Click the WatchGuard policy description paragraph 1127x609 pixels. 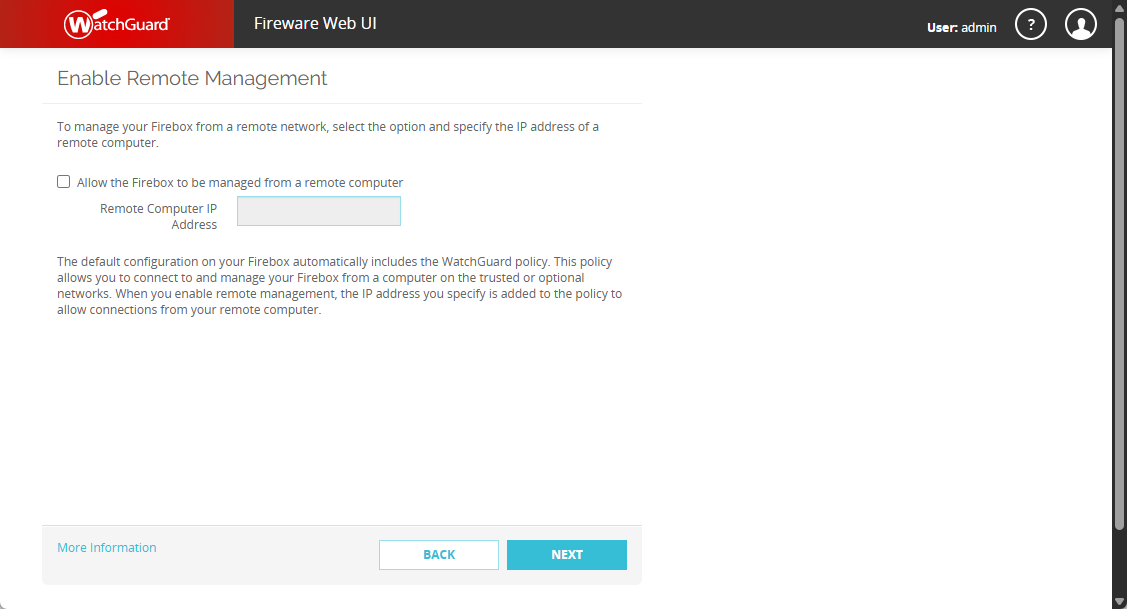(340, 285)
